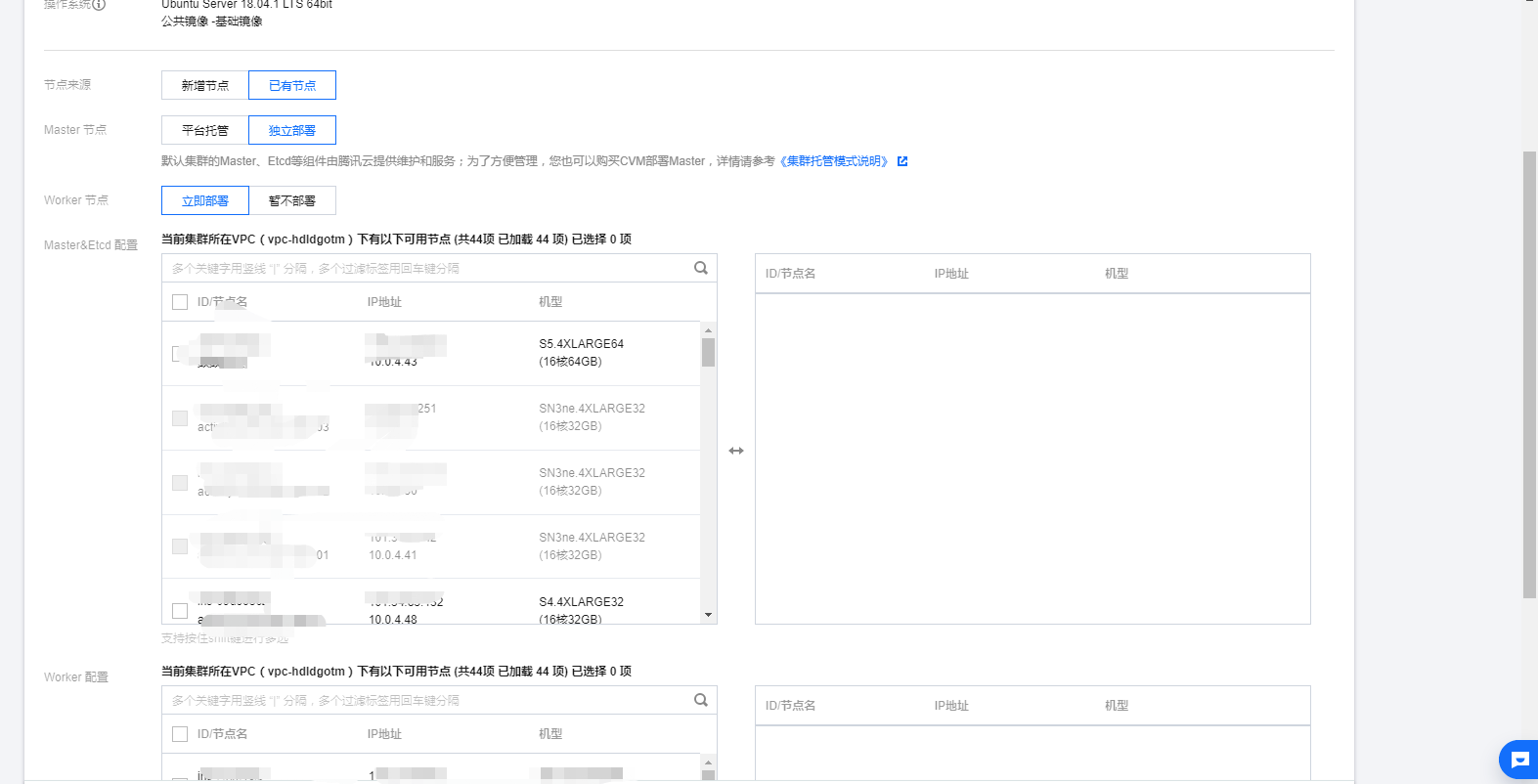Click the transfer arrows between node lists
This screenshot has width=1538, height=784.
pos(736,451)
